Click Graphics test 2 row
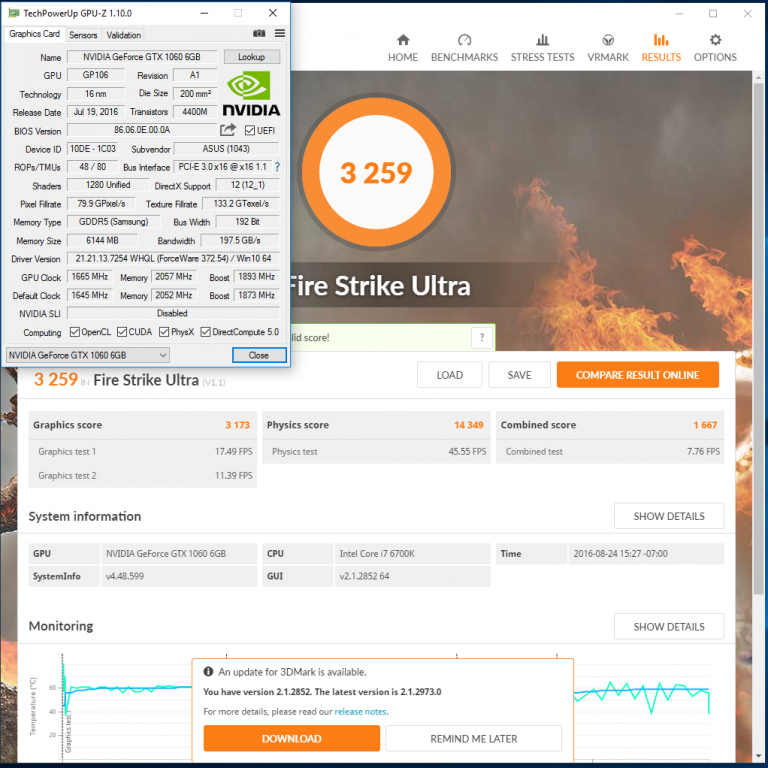 tap(143, 476)
